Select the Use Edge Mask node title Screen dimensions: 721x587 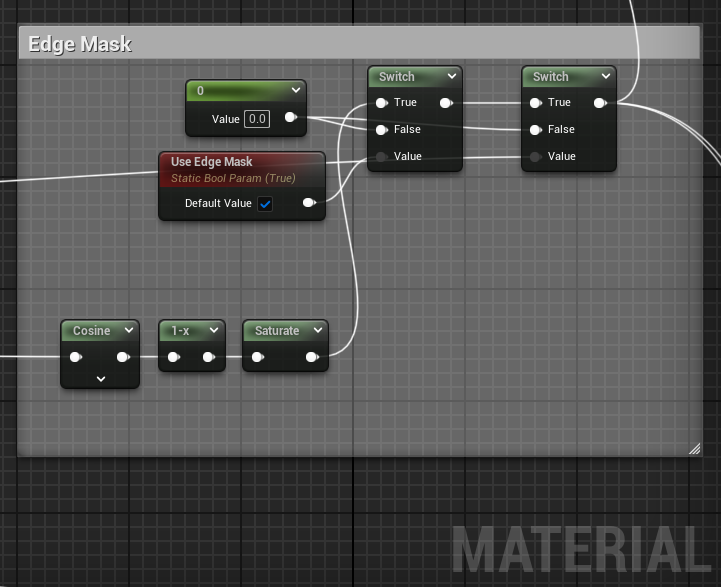(x=212, y=162)
